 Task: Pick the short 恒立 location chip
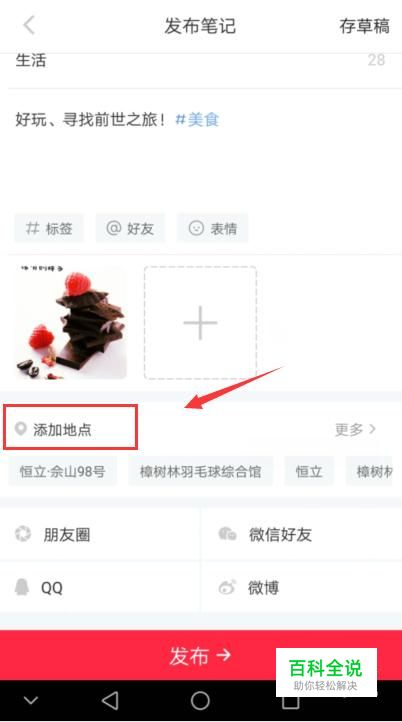[309, 472]
